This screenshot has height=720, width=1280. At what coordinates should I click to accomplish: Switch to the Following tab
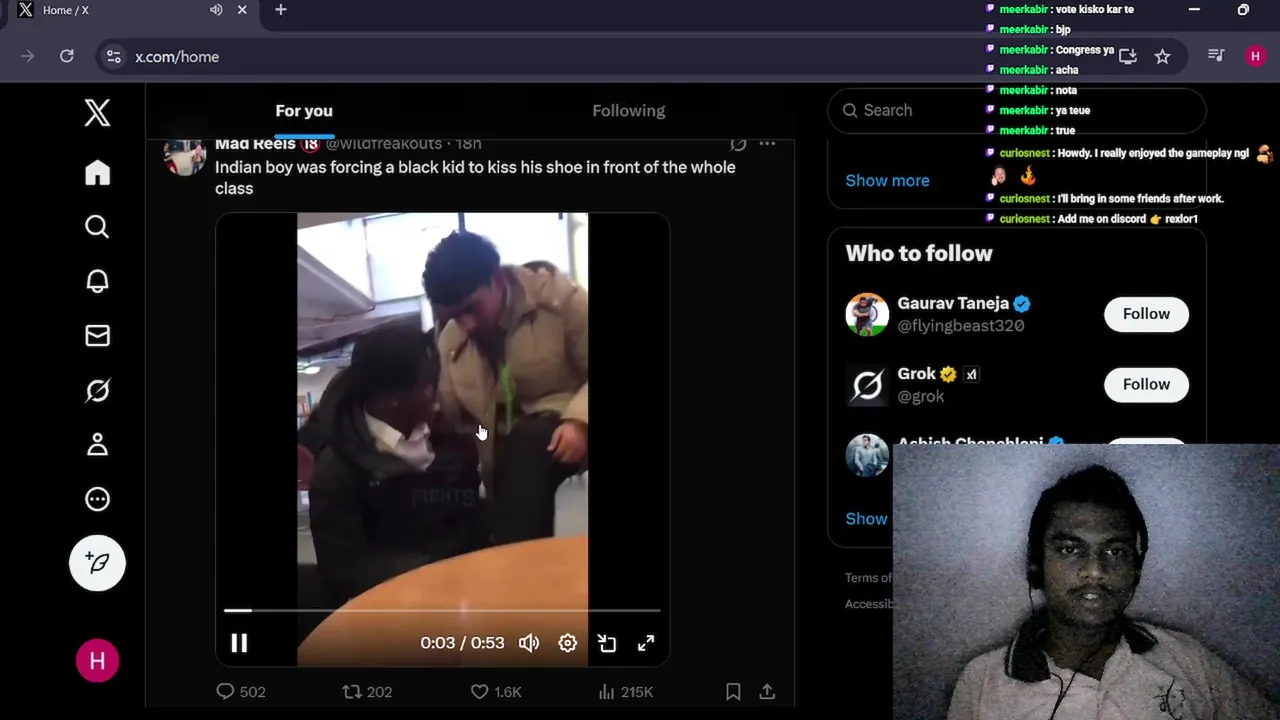(x=628, y=111)
